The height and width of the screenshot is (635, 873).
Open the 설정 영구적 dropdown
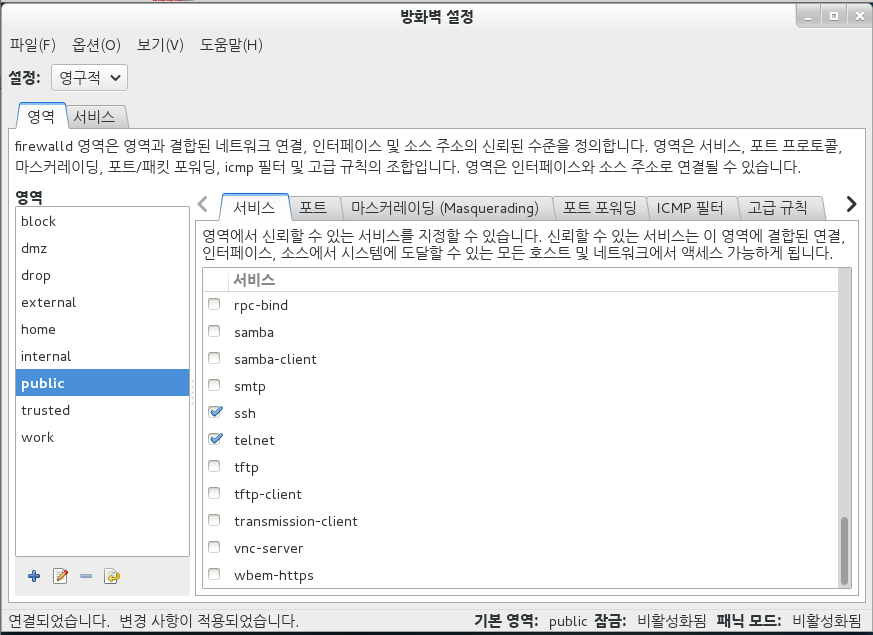click(x=89, y=77)
